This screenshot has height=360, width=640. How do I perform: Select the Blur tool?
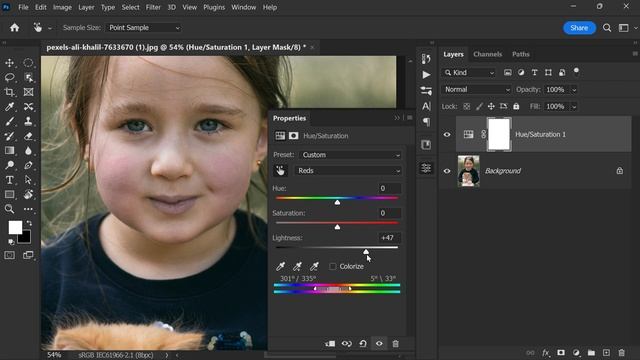pos(28,151)
